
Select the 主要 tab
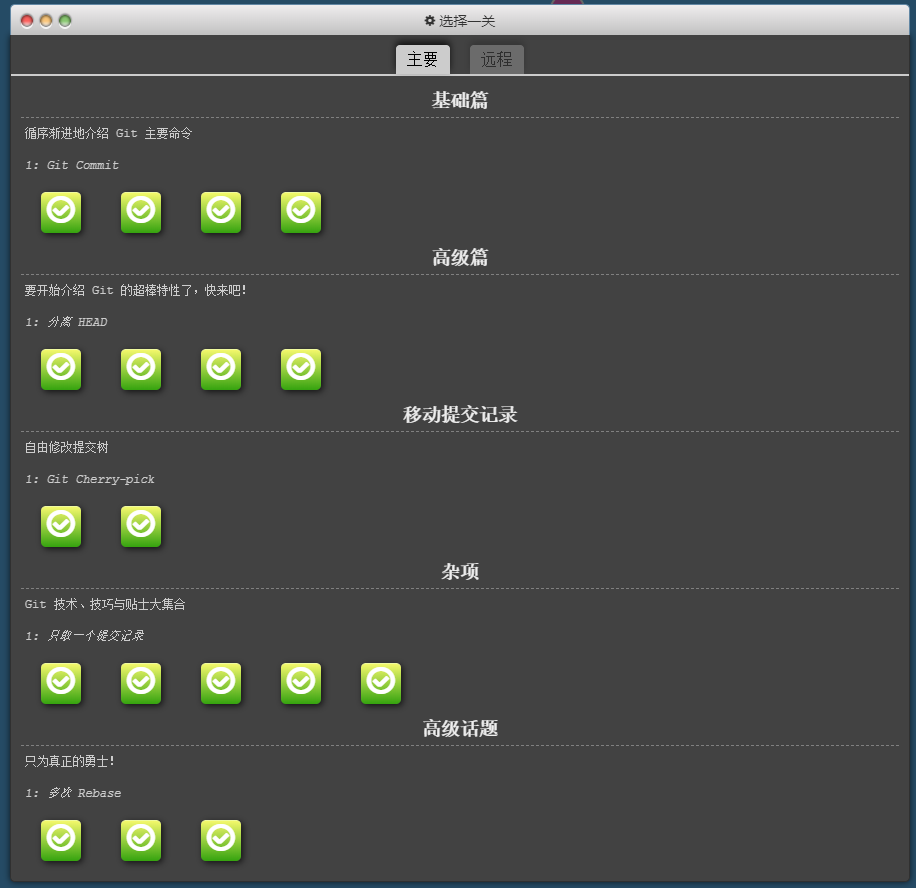tap(423, 59)
